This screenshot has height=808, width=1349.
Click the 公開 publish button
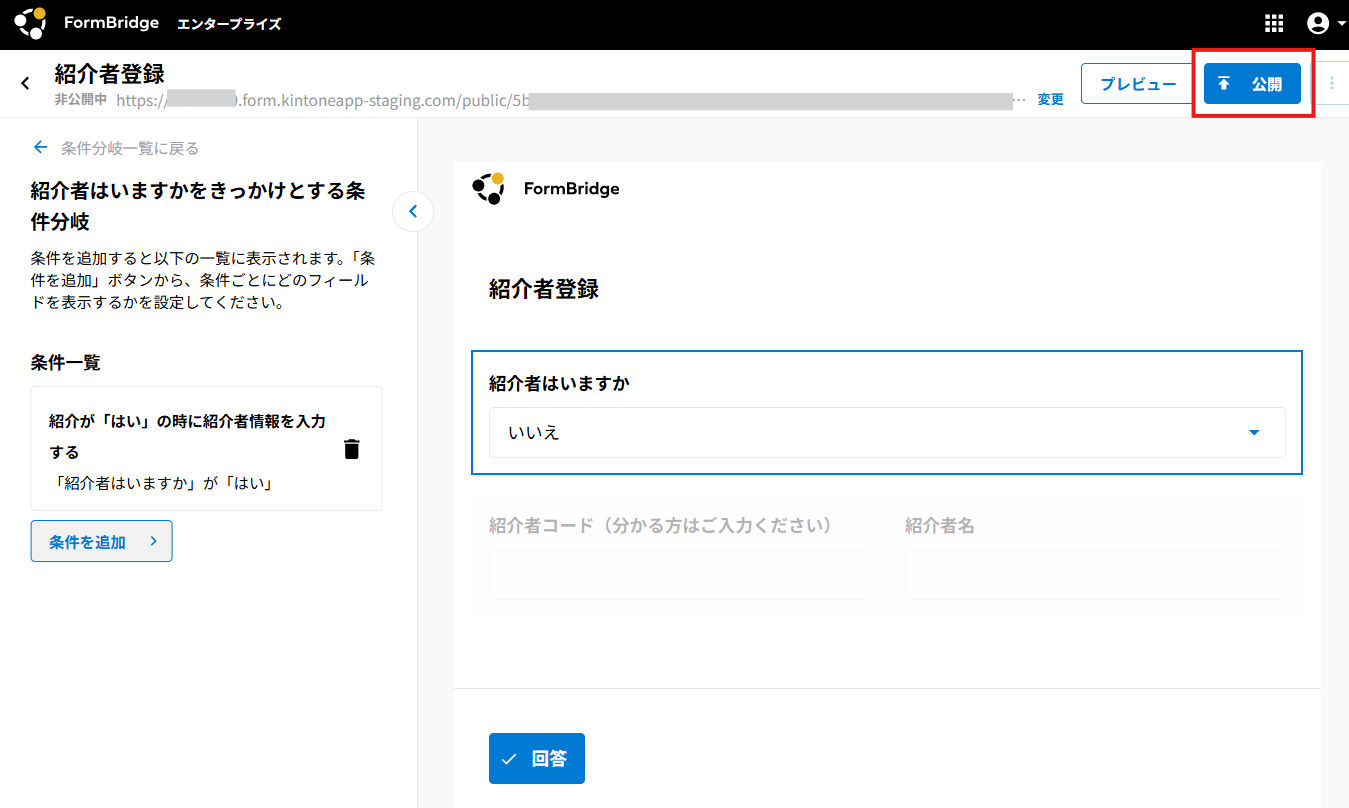pos(1252,84)
